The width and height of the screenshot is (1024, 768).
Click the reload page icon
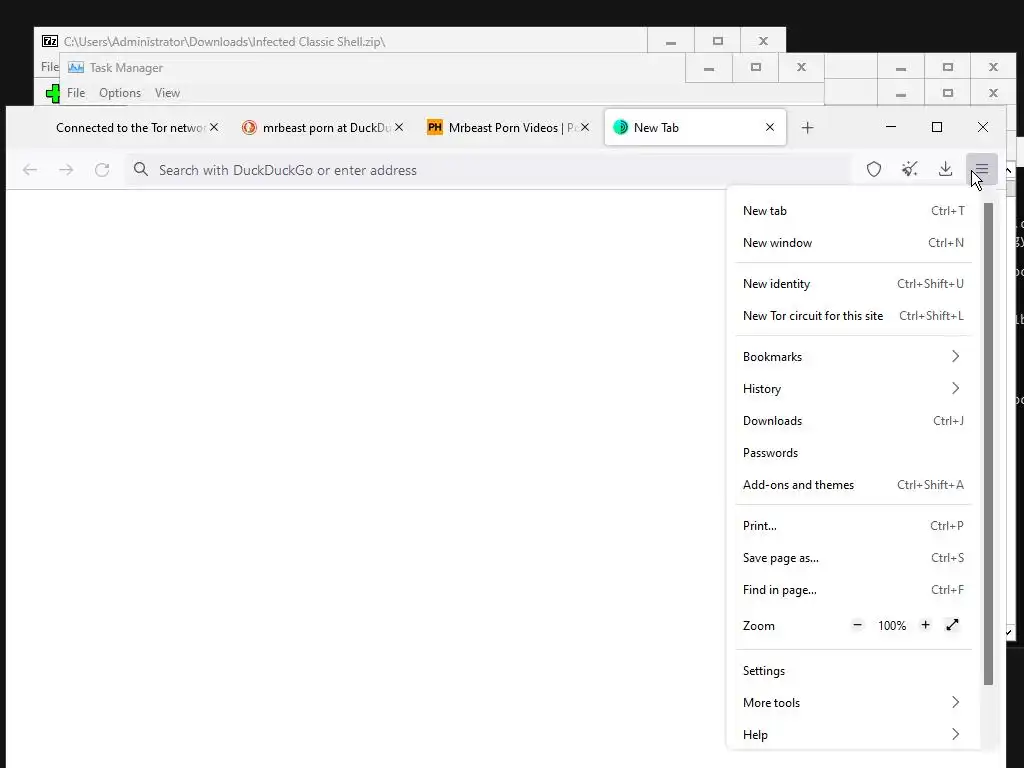click(102, 170)
